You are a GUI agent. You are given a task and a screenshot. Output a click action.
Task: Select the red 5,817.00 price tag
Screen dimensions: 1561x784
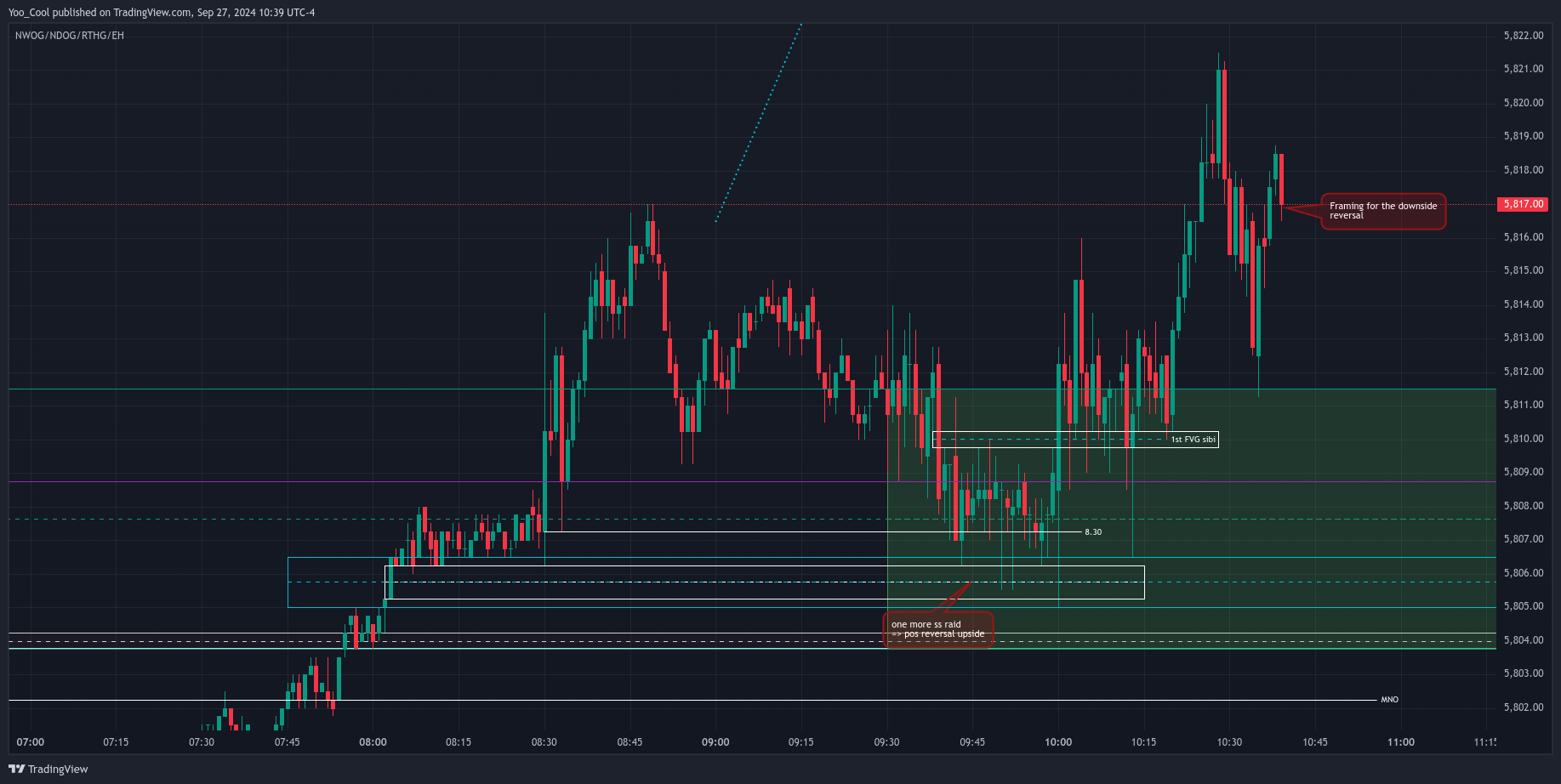point(1523,204)
